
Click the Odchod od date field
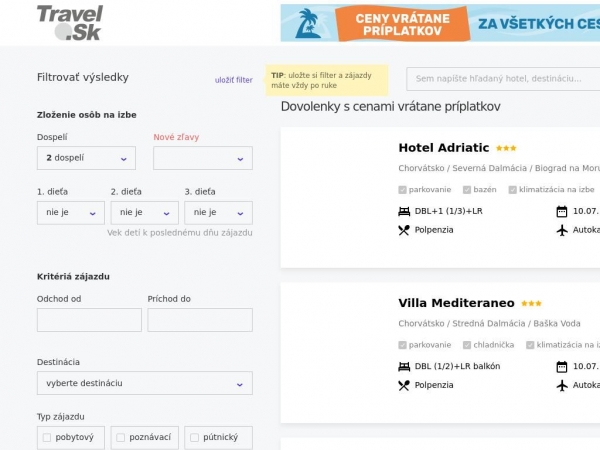[89, 320]
